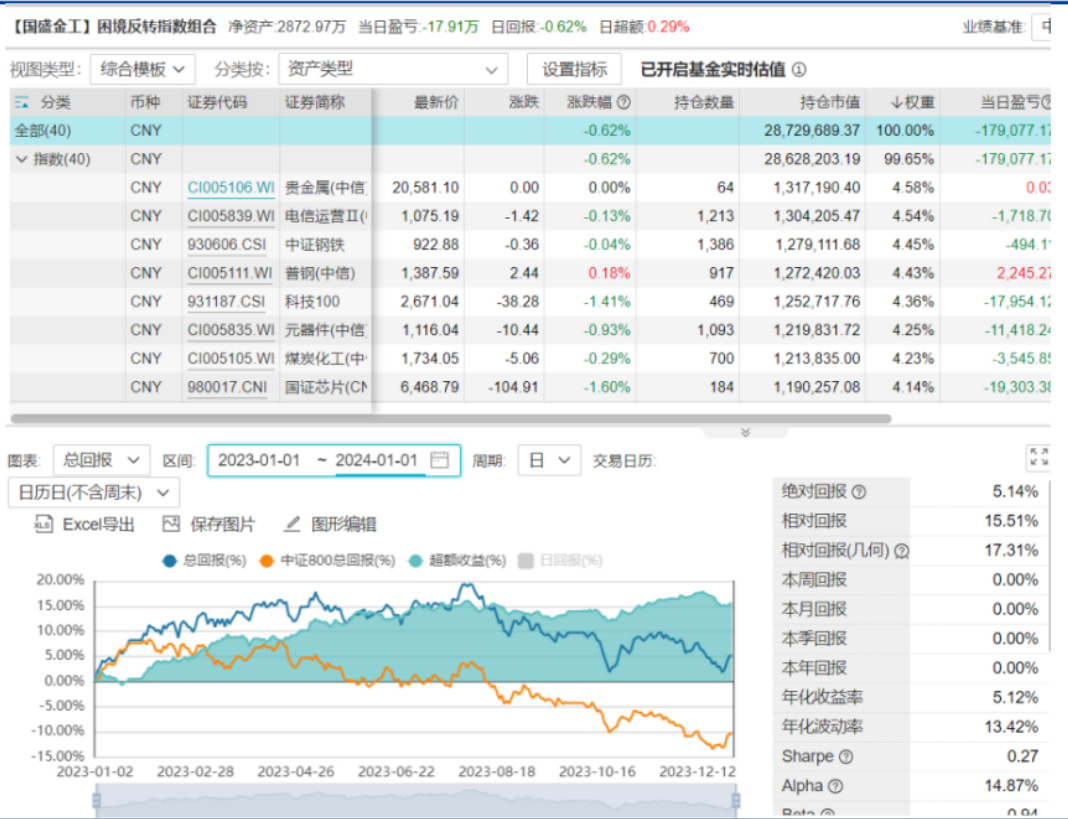
Task: Click help icon beside 涨跌幅 column header
Action: tap(623, 102)
